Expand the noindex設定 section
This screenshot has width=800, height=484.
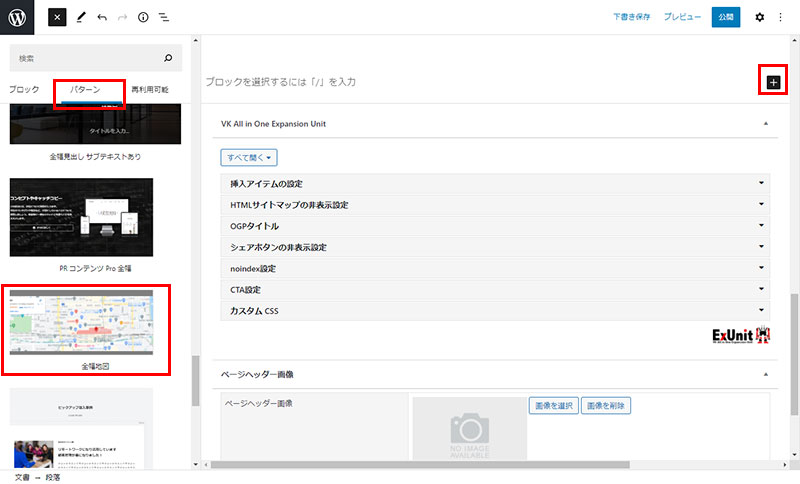coord(495,269)
